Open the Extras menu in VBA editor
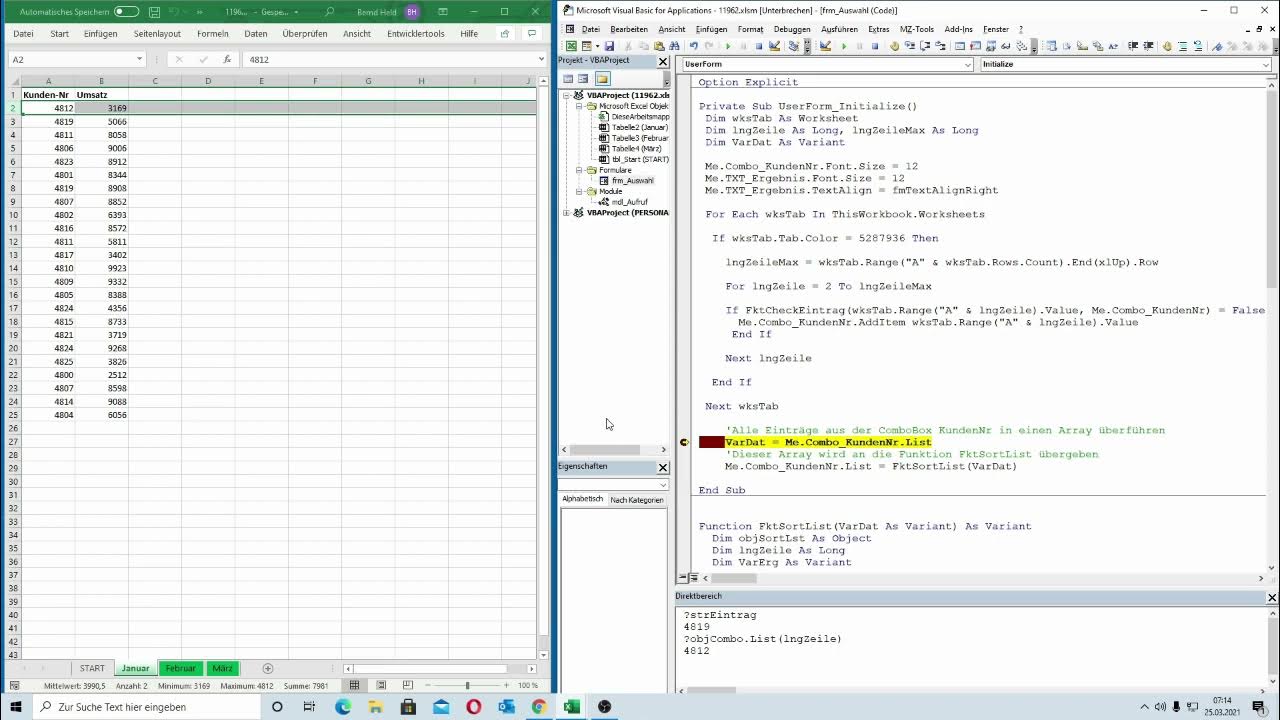Screen dimensions: 1280x720 (x=879, y=29)
